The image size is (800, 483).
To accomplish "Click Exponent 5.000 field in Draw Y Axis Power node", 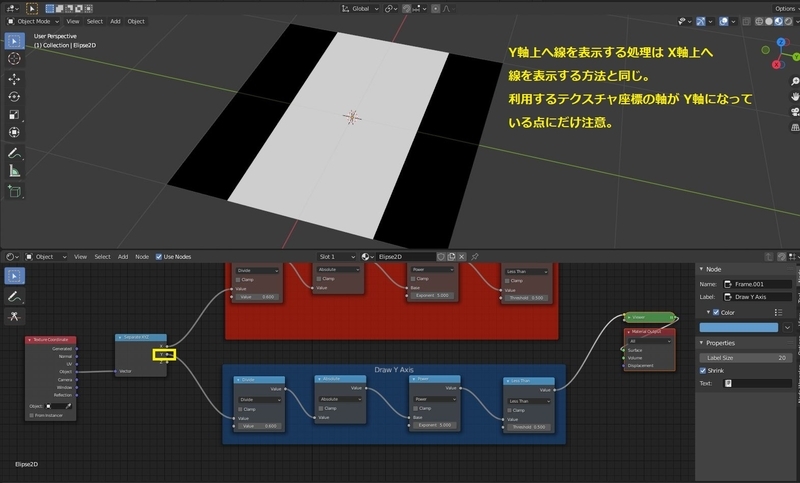I will [435, 425].
